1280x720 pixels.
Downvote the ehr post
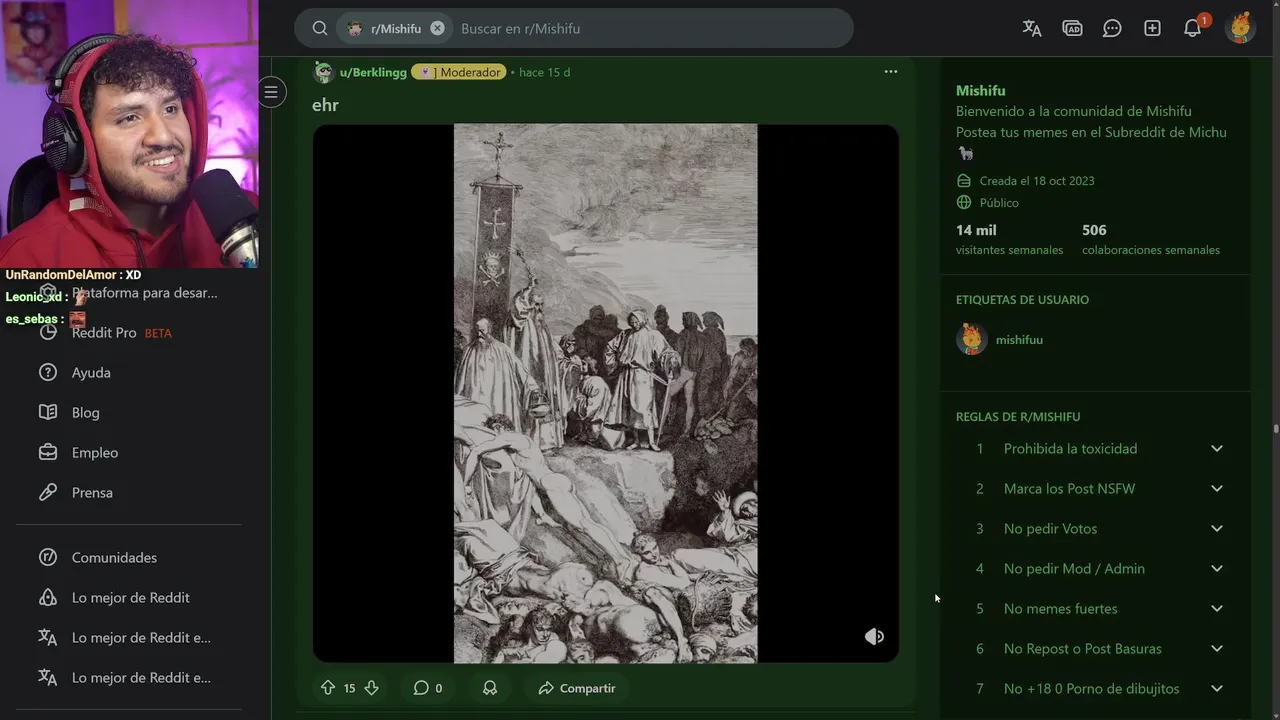pos(371,688)
